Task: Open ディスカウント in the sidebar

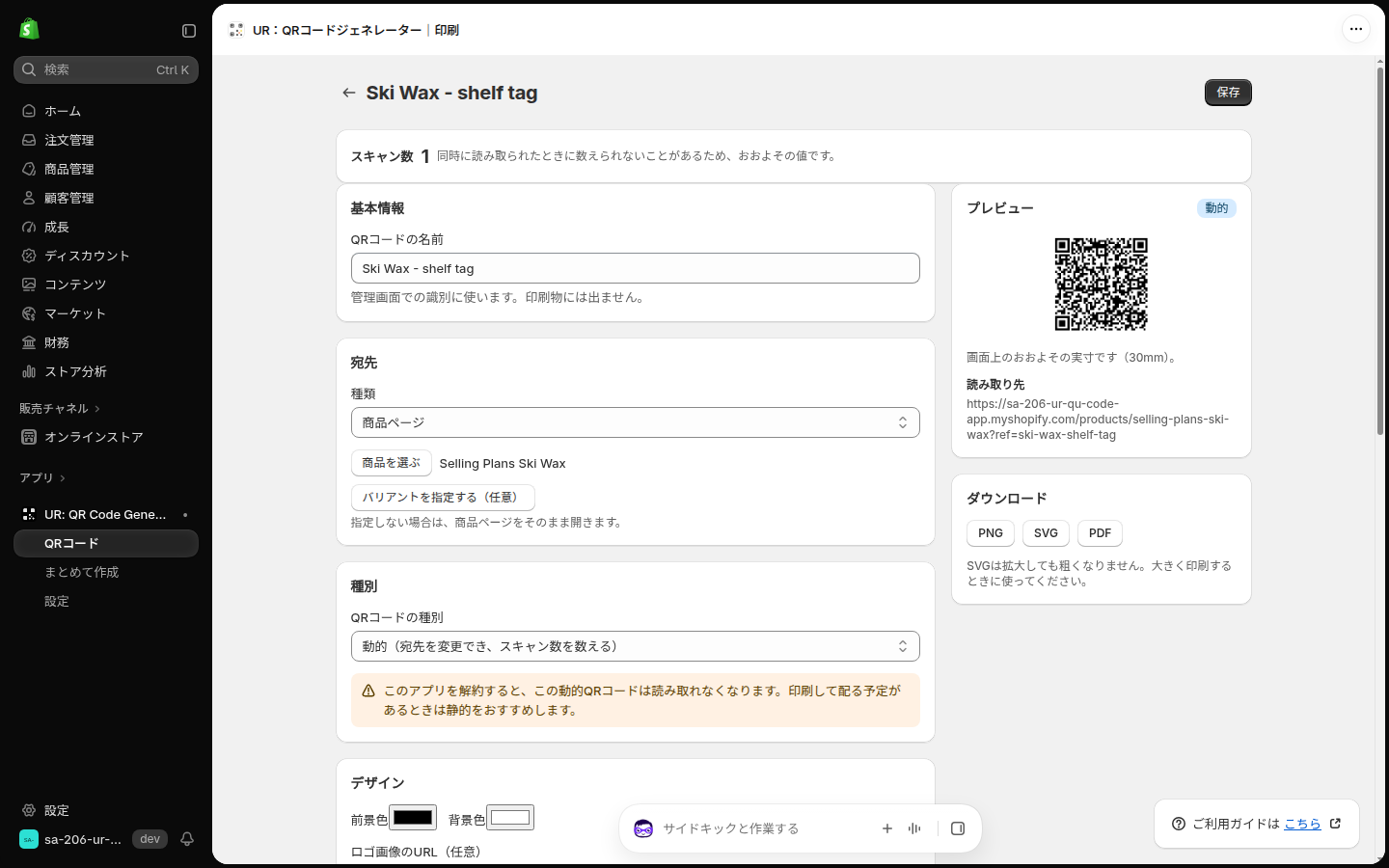Action: tap(106, 256)
